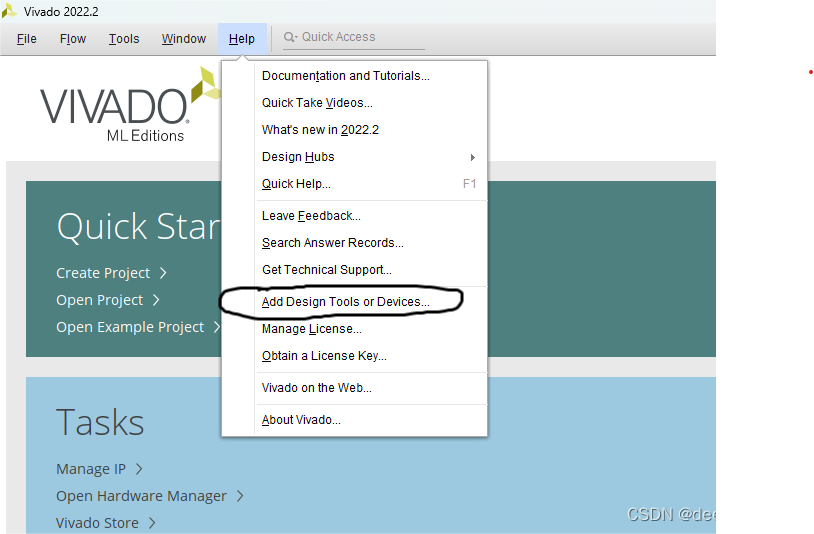Click the Open Example Project link
This screenshot has width=814, height=534.
point(130,327)
